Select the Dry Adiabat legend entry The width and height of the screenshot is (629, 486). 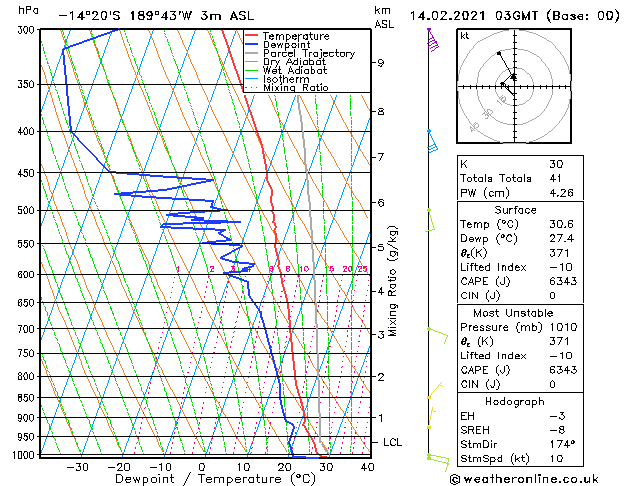285,62
